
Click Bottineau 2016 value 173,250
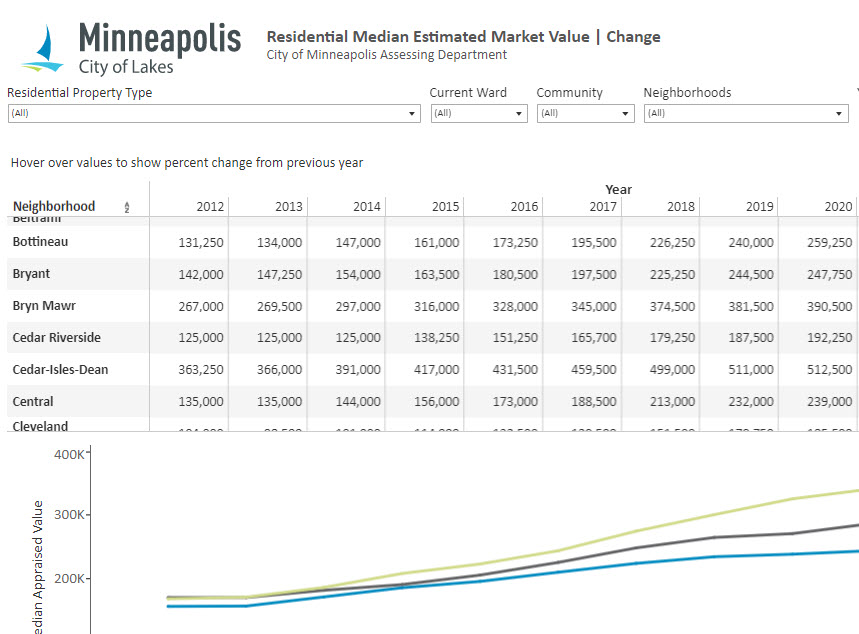tap(515, 243)
